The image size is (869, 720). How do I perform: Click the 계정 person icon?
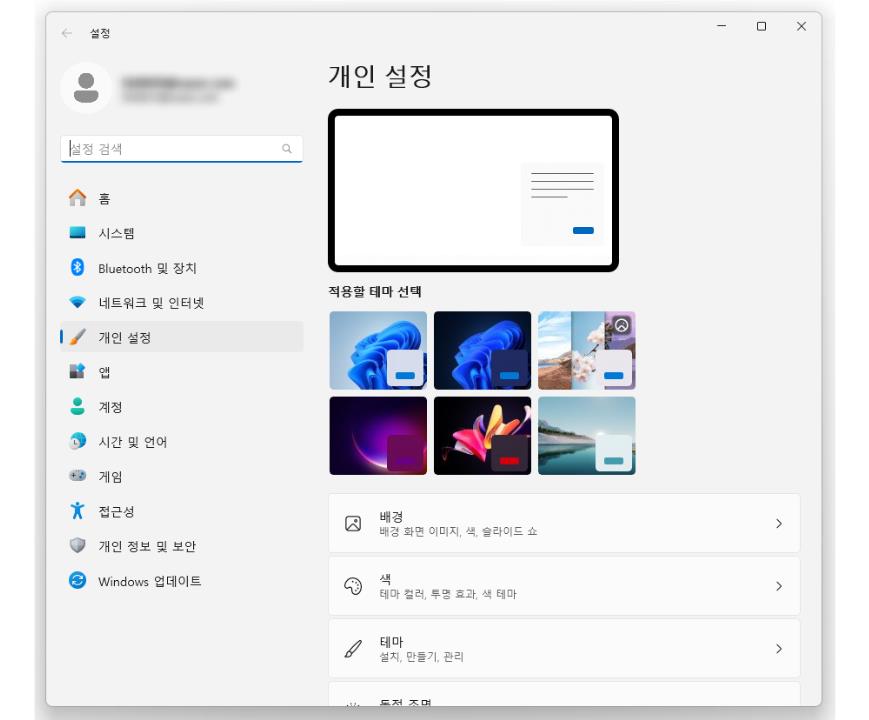[x=78, y=406]
